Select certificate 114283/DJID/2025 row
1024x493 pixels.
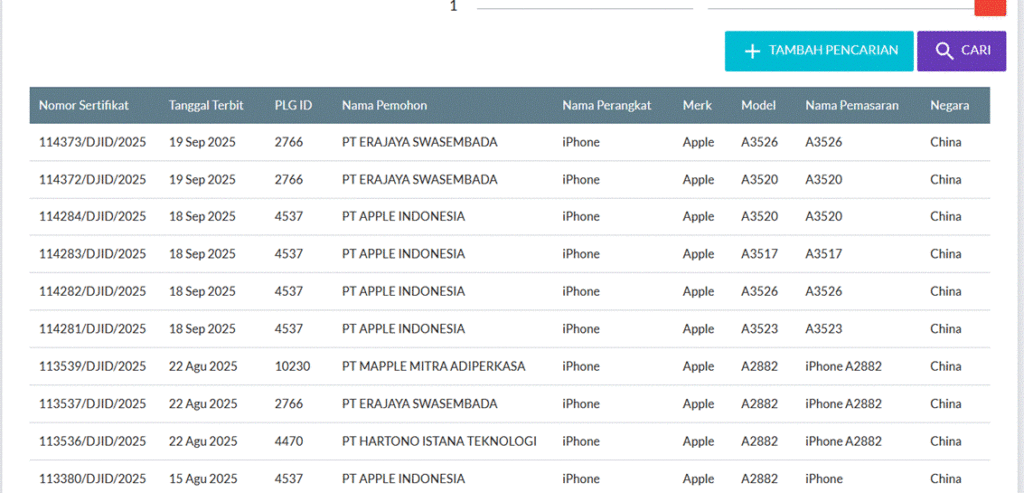92,254
